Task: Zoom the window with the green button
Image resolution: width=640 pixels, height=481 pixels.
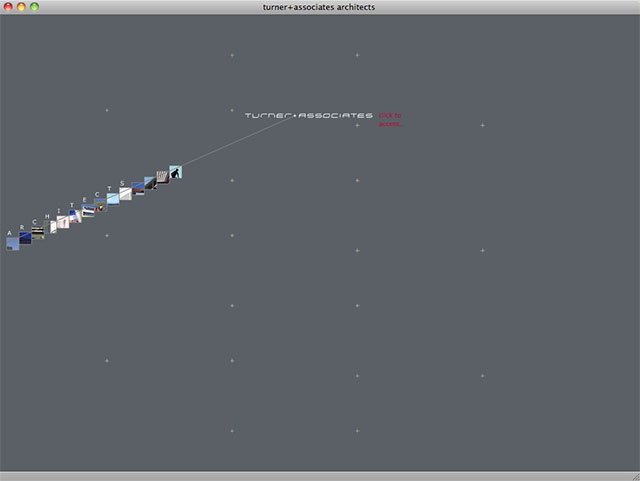Action: [35, 7]
